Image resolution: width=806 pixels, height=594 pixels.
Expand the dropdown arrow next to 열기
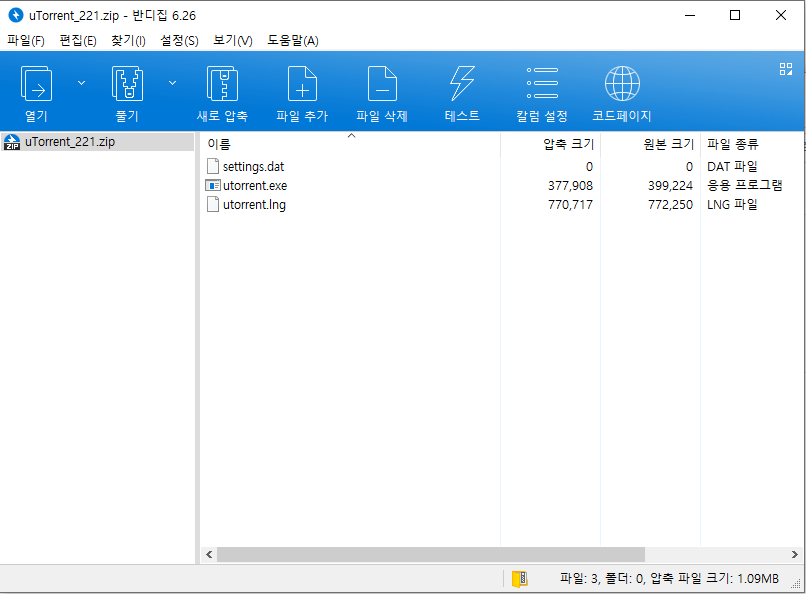pyautogui.click(x=81, y=83)
